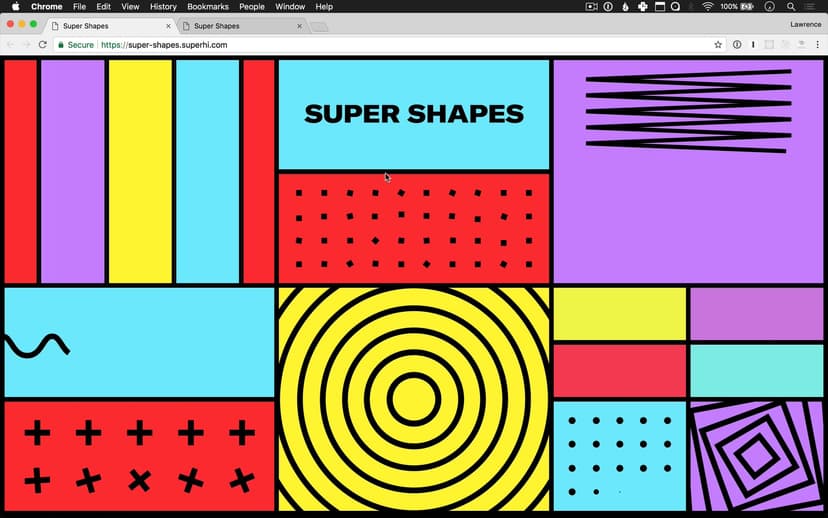The width and height of the screenshot is (828, 518).
Task: Open the Apple menu
Action: 15,7
